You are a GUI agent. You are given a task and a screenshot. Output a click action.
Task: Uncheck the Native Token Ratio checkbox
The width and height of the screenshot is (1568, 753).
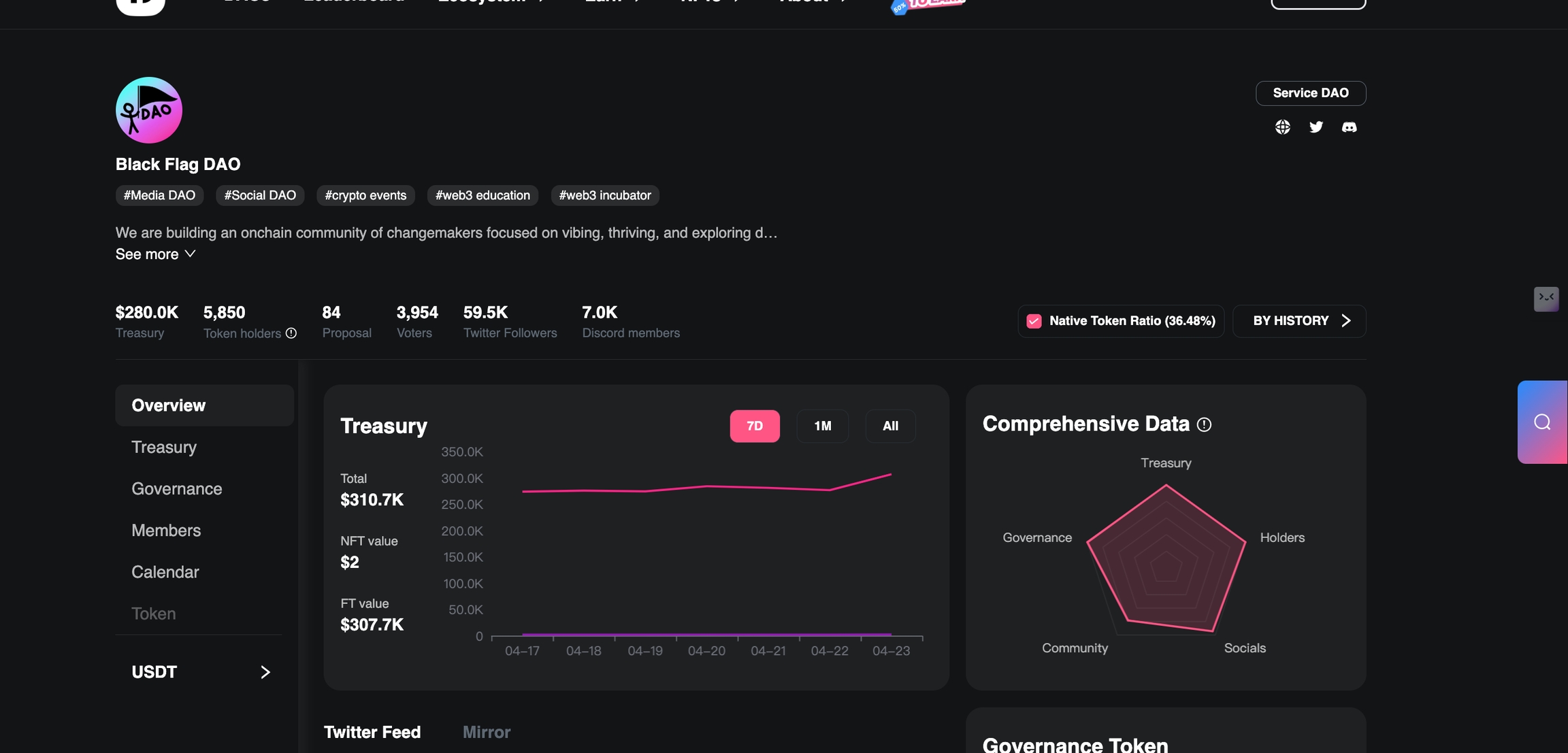click(1034, 321)
